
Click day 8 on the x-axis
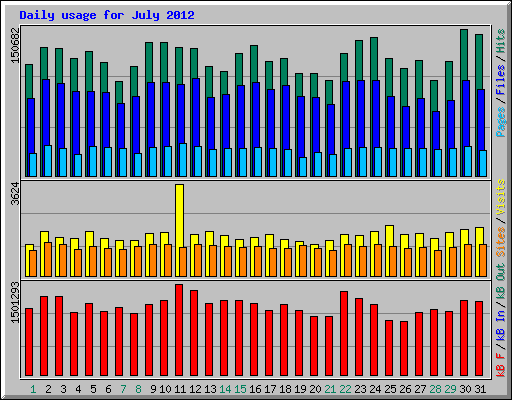[x=138, y=389]
